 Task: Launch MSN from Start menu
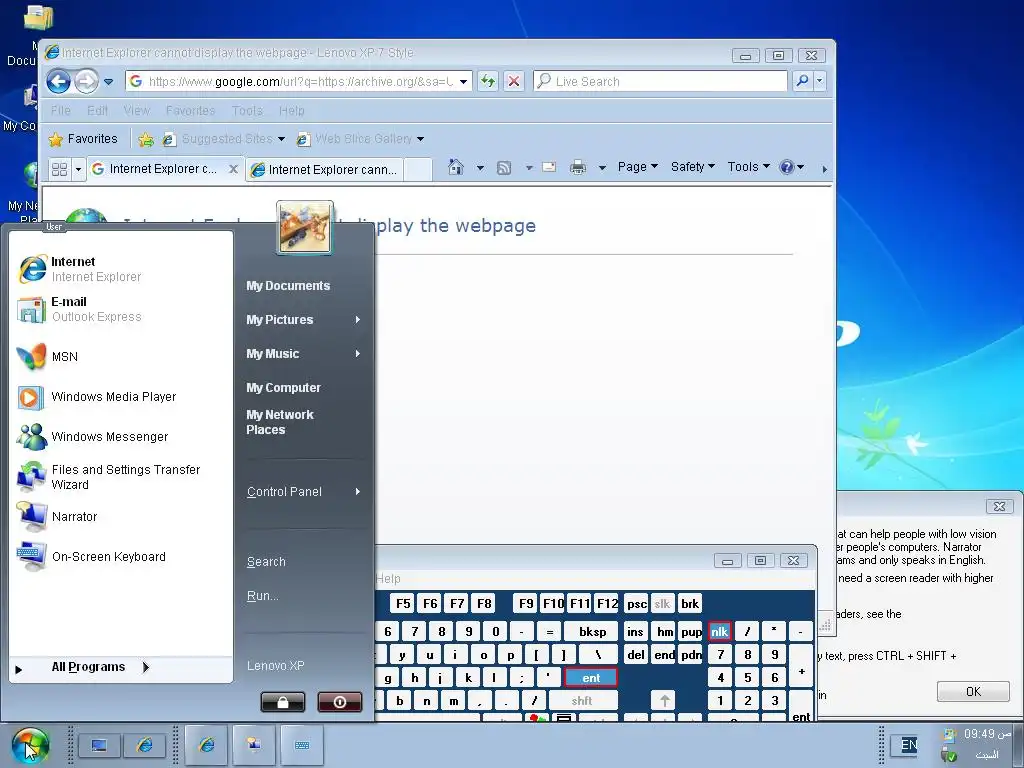point(121,357)
